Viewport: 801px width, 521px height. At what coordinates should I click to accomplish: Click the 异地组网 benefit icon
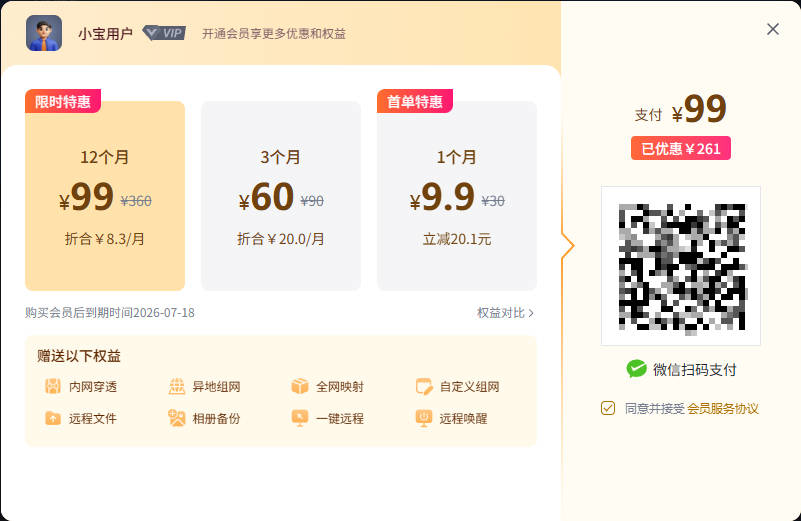(x=177, y=386)
